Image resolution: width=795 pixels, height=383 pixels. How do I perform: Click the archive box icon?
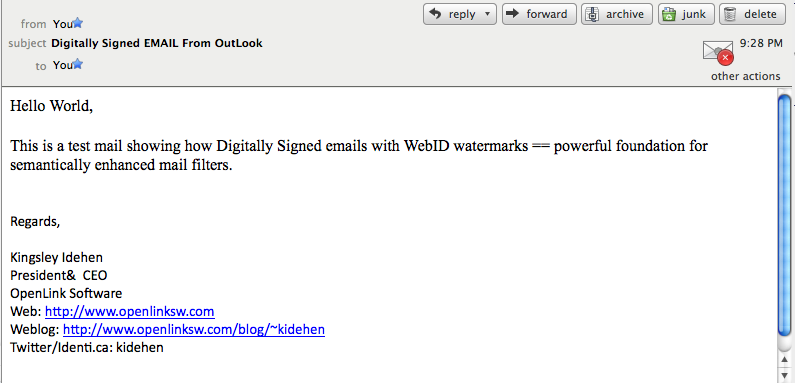pyautogui.click(x=592, y=14)
